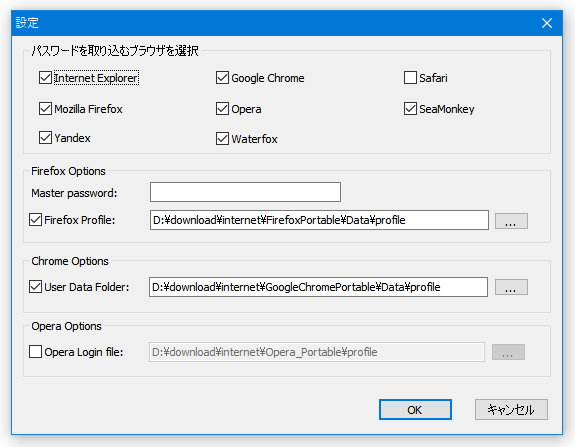
Task: Disable the User Data Folder checkbox
Action: [x=35, y=287]
